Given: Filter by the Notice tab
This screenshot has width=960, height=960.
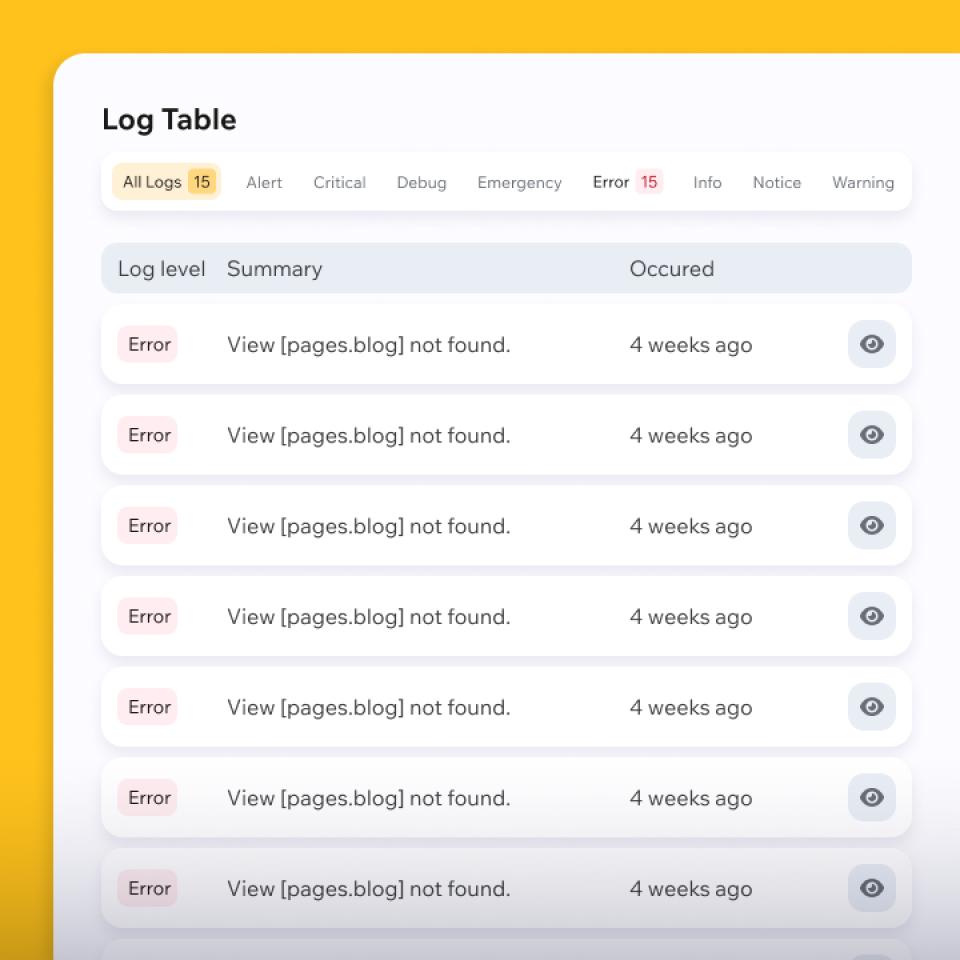Looking at the screenshot, I should coord(776,183).
